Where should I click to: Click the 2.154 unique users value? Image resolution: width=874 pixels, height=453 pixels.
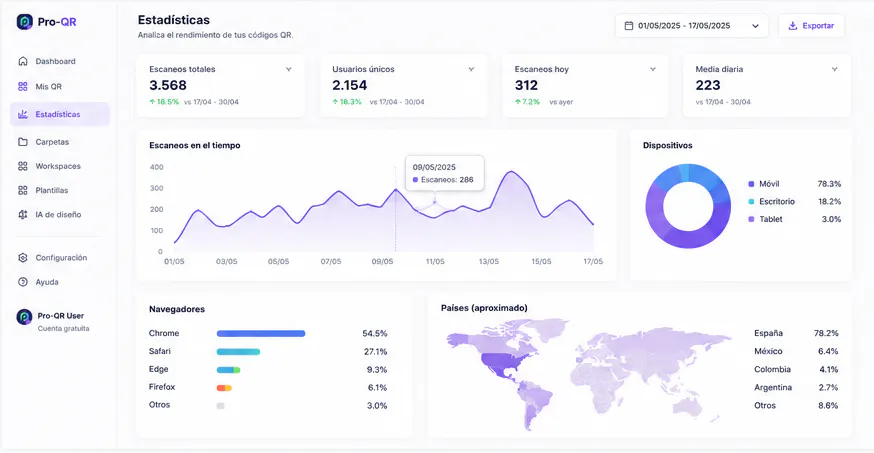(x=349, y=85)
